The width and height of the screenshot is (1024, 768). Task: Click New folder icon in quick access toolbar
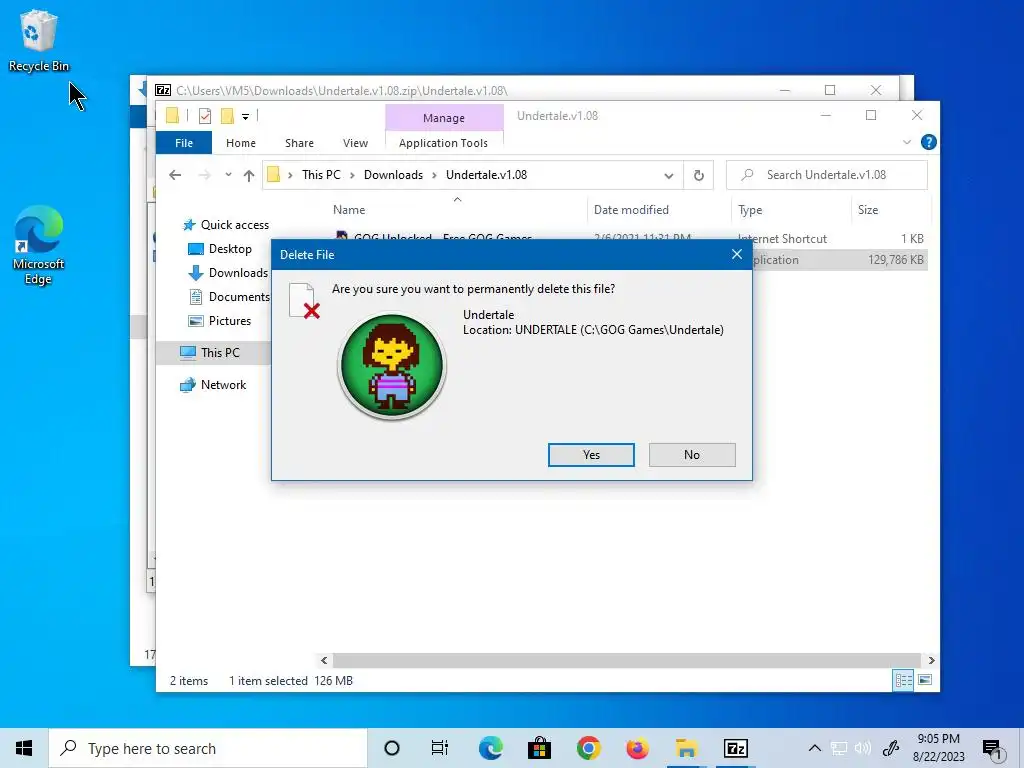click(x=227, y=116)
